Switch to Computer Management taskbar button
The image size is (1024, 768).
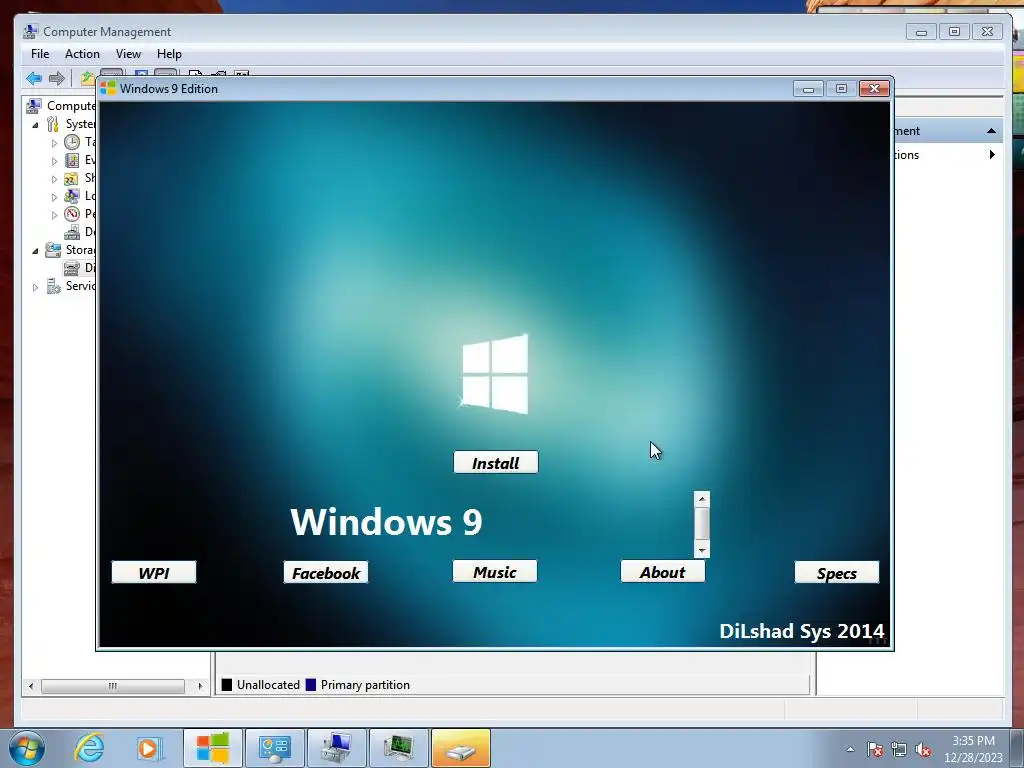click(337, 748)
